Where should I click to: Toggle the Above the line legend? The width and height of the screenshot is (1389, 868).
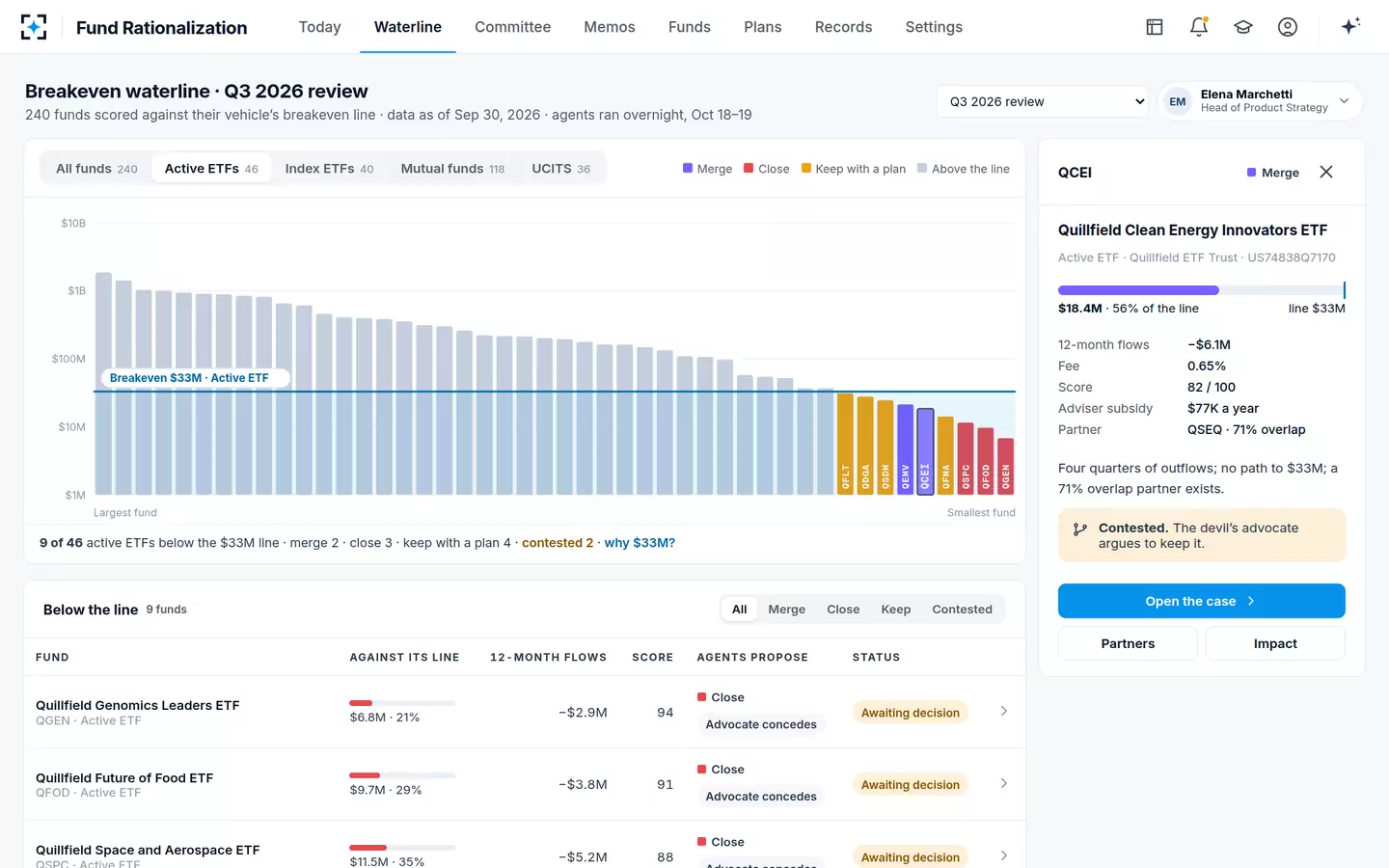click(964, 169)
